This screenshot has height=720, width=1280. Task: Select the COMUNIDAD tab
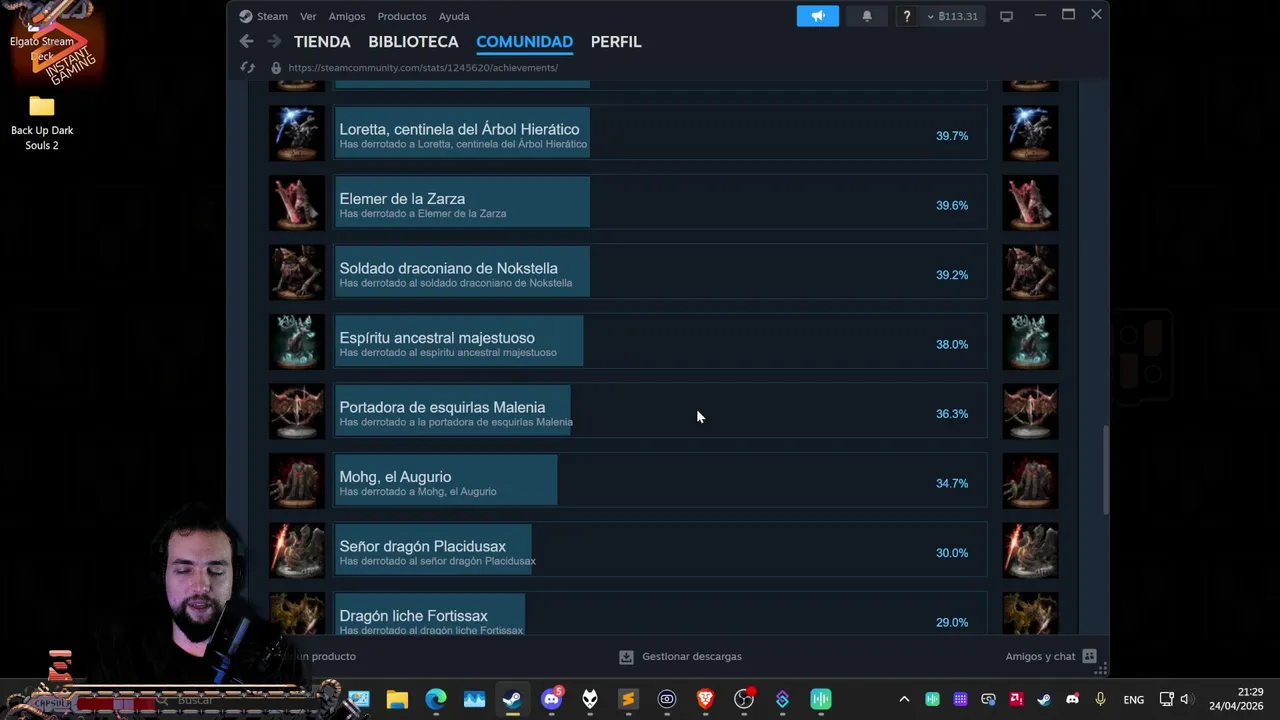pyautogui.click(x=524, y=42)
